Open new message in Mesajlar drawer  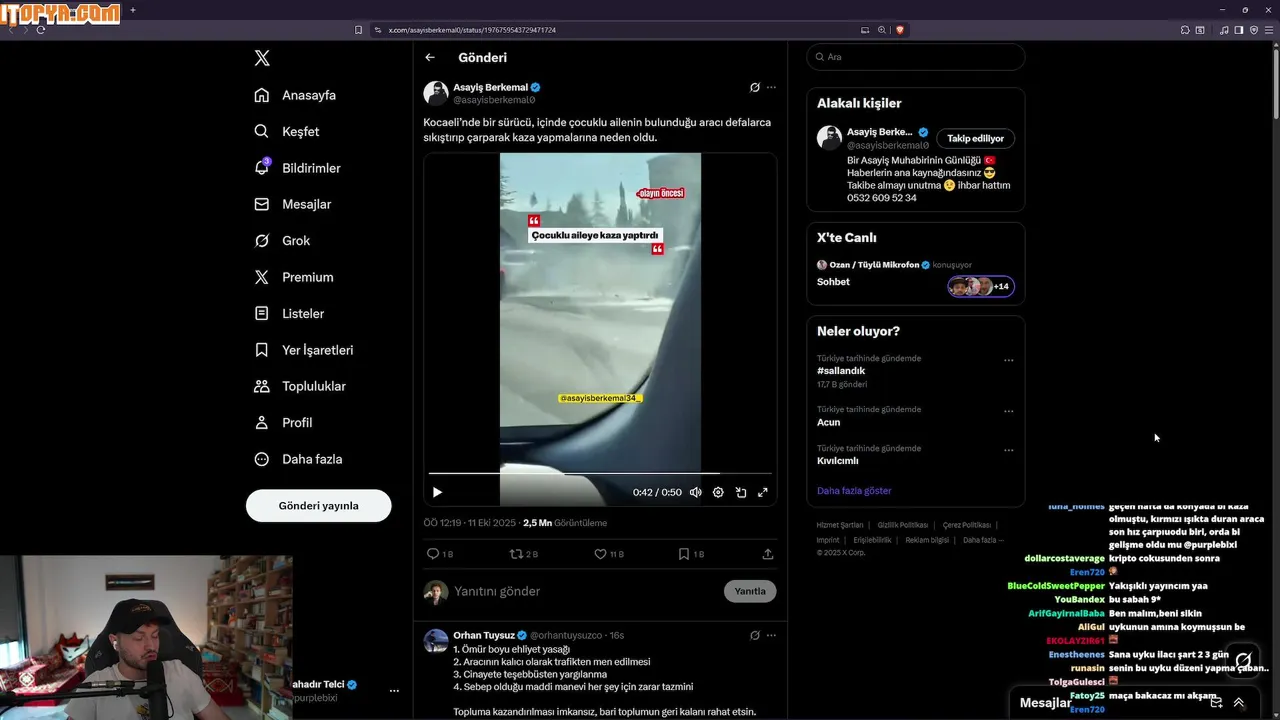1216,703
